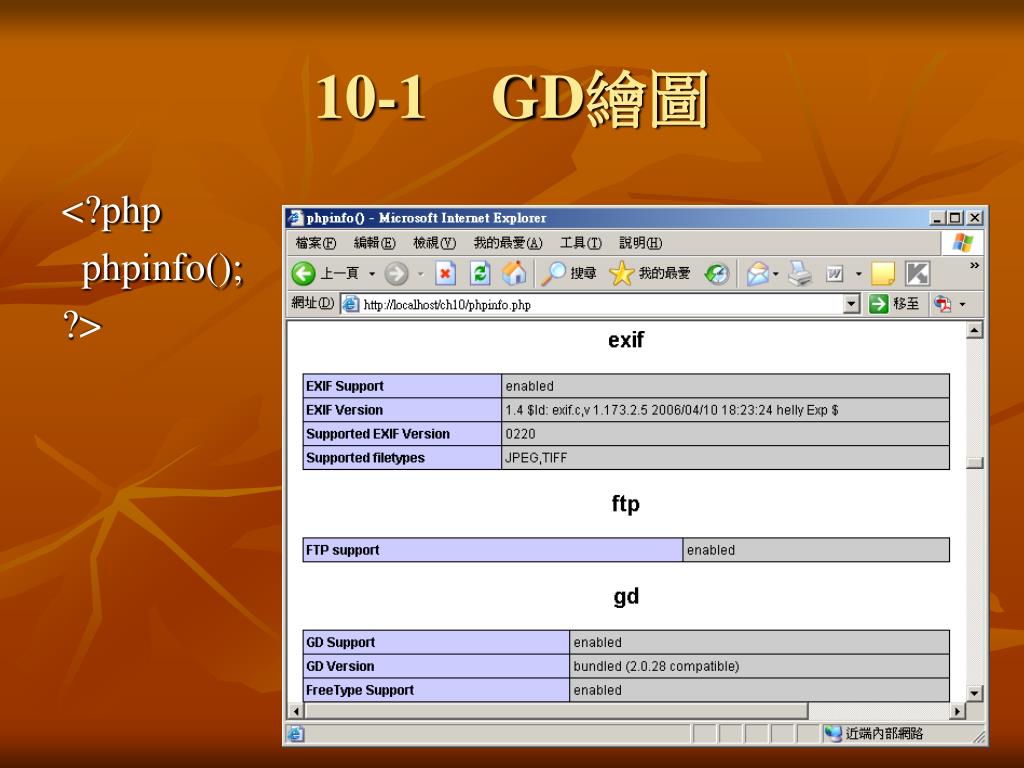Click the 'FreeType Support' cell
The height and width of the screenshot is (768, 1024).
pyautogui.click(x=436, y=690)
